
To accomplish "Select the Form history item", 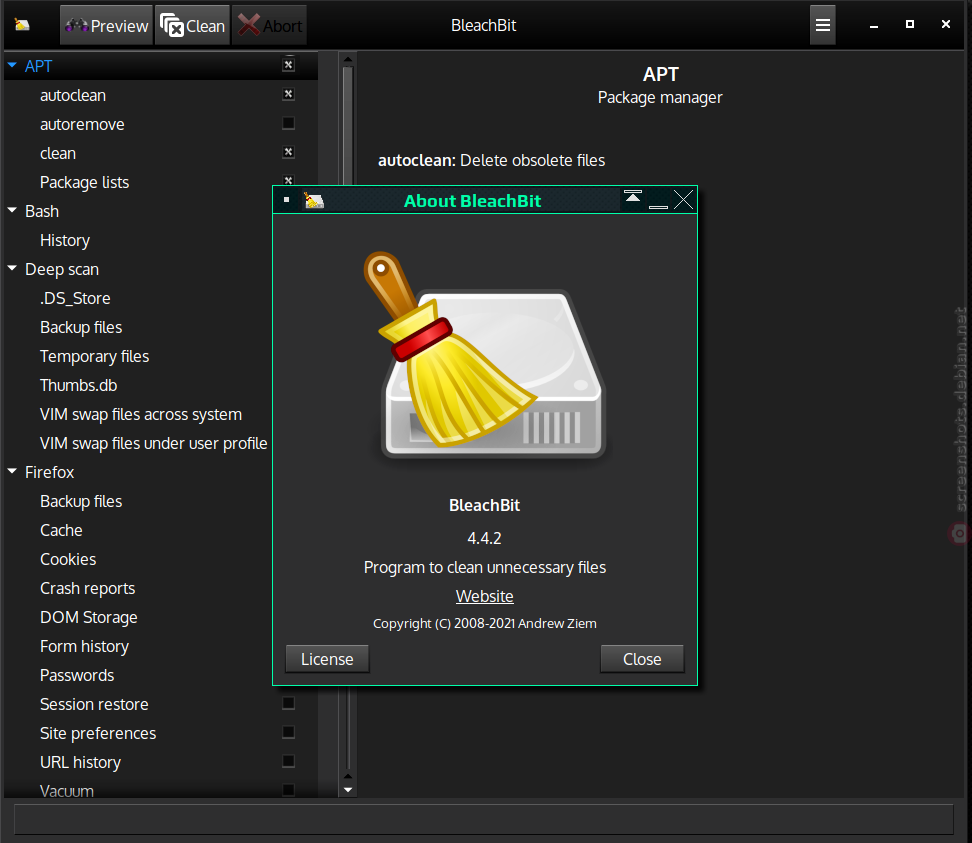I will 84,647.
